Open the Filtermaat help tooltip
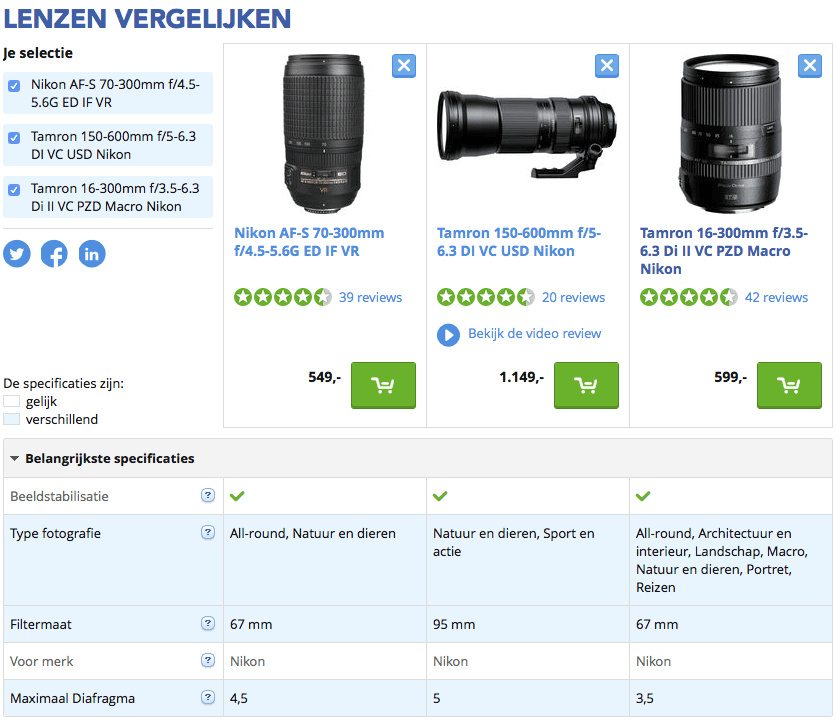837x722 pixels. tap(207, 623)
